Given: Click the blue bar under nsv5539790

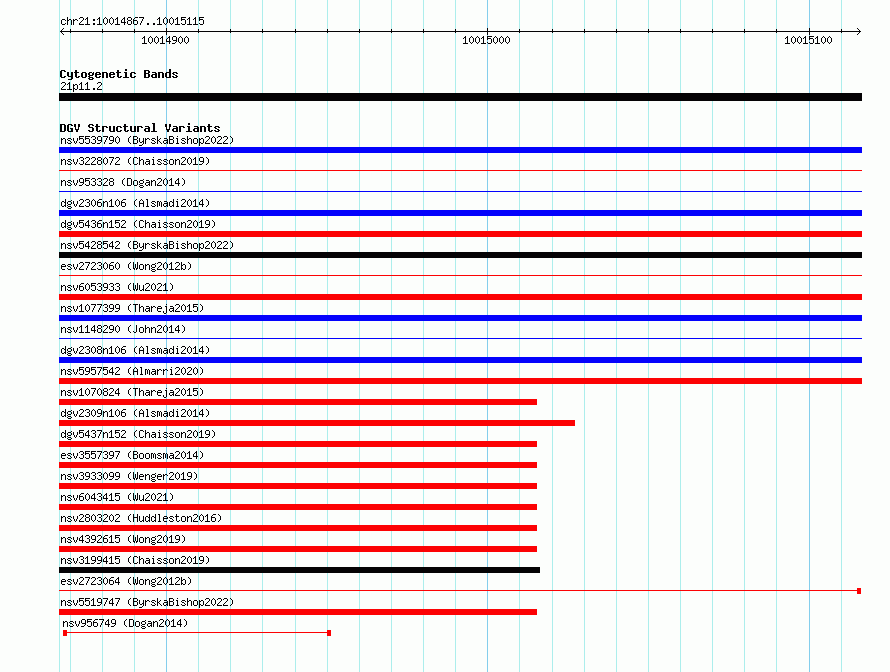Looking at the screenshot, I should tap(460, 150).
